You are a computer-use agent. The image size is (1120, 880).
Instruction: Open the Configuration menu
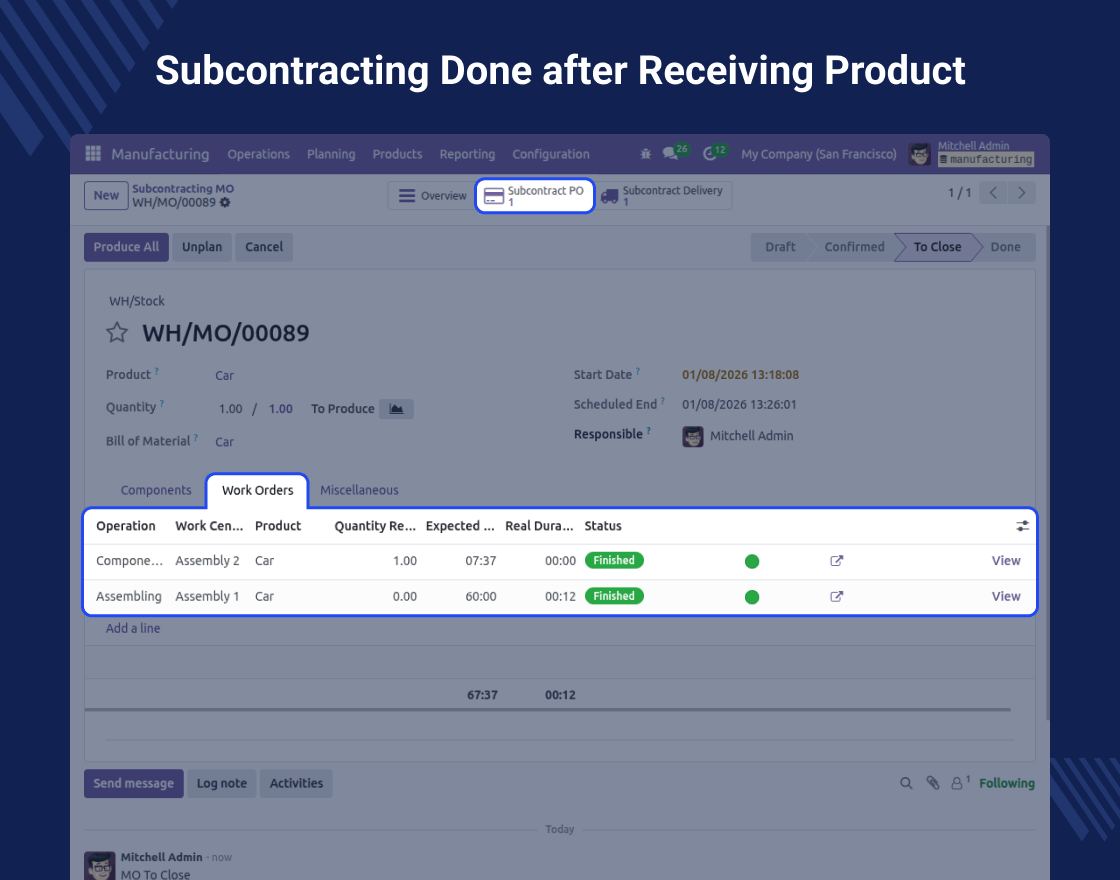pos(551,154)
